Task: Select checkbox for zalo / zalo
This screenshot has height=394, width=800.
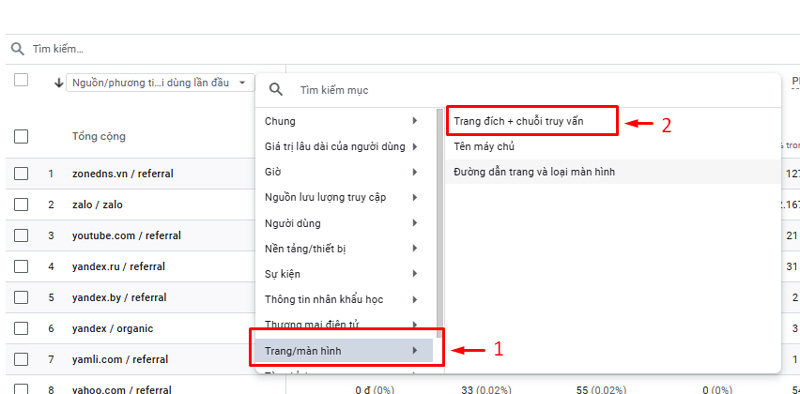Action: click(x=21, y=205)
